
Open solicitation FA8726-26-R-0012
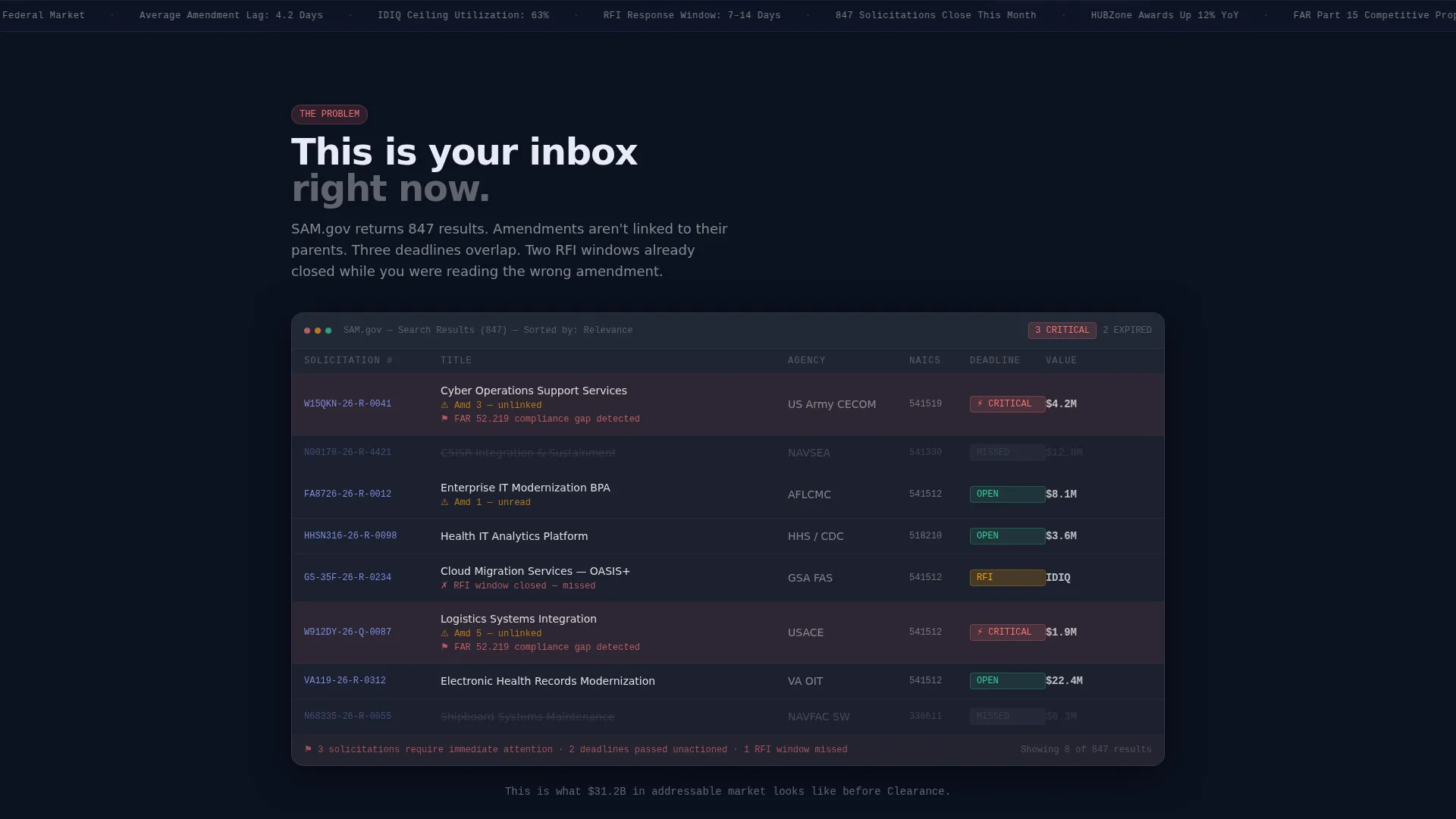pos(347,494)
